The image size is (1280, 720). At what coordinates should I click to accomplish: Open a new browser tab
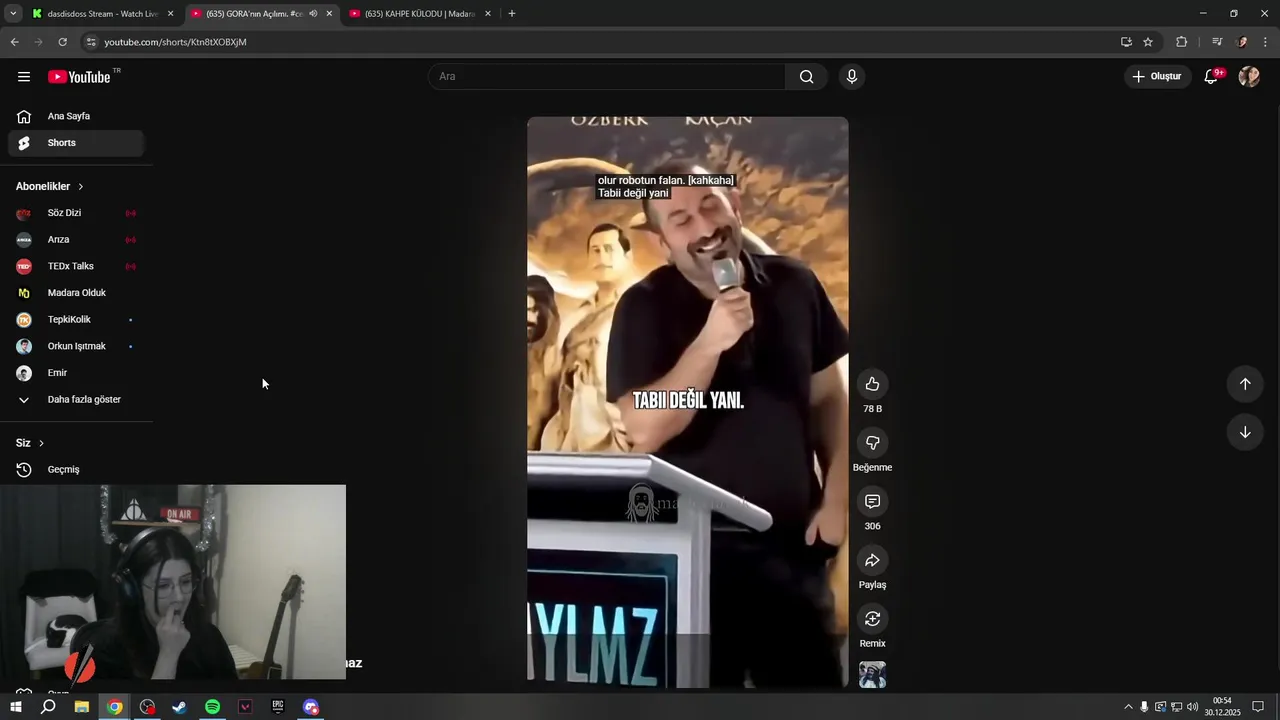point(512,14)
